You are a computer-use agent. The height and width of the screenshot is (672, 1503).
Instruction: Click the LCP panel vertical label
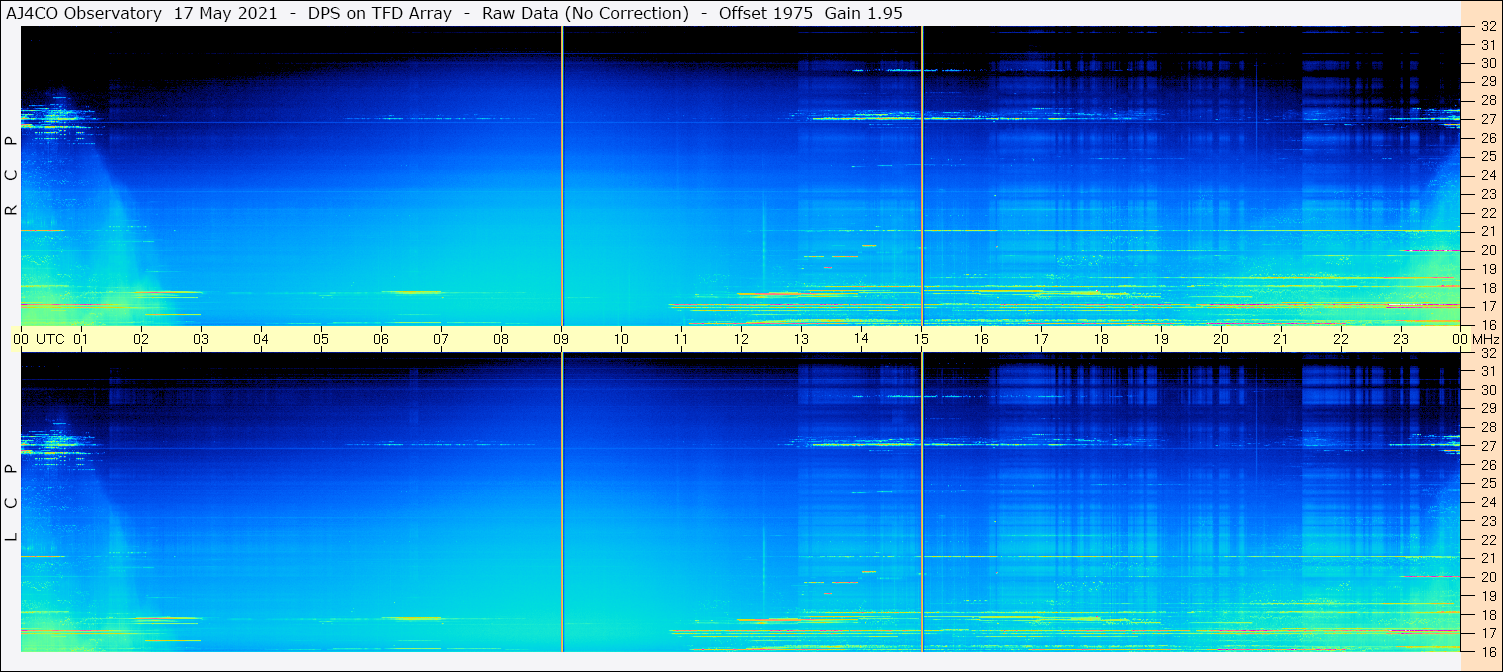click(x=11, y=503)
